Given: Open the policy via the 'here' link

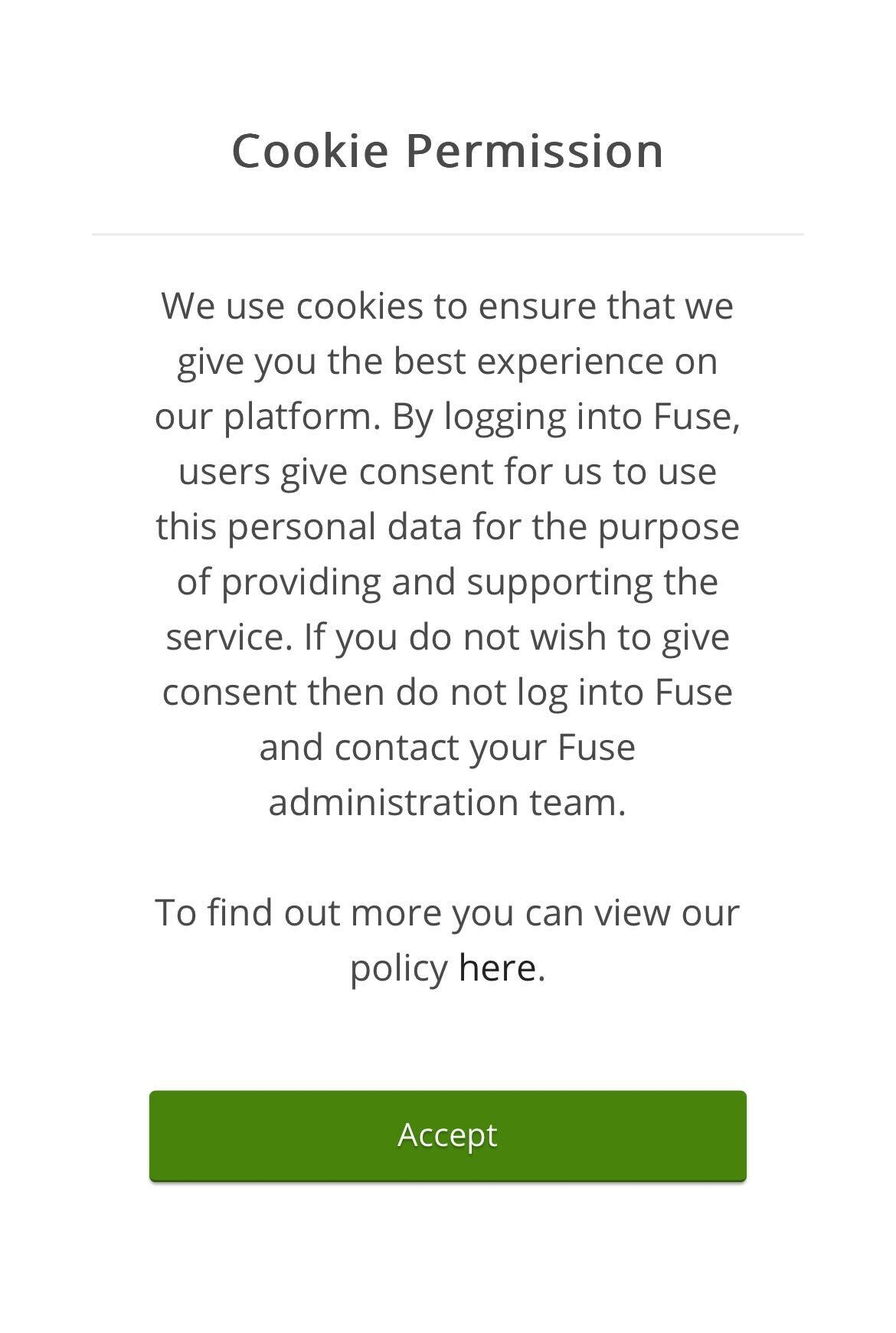Looking at the screenshot, I should click(496, 968).
